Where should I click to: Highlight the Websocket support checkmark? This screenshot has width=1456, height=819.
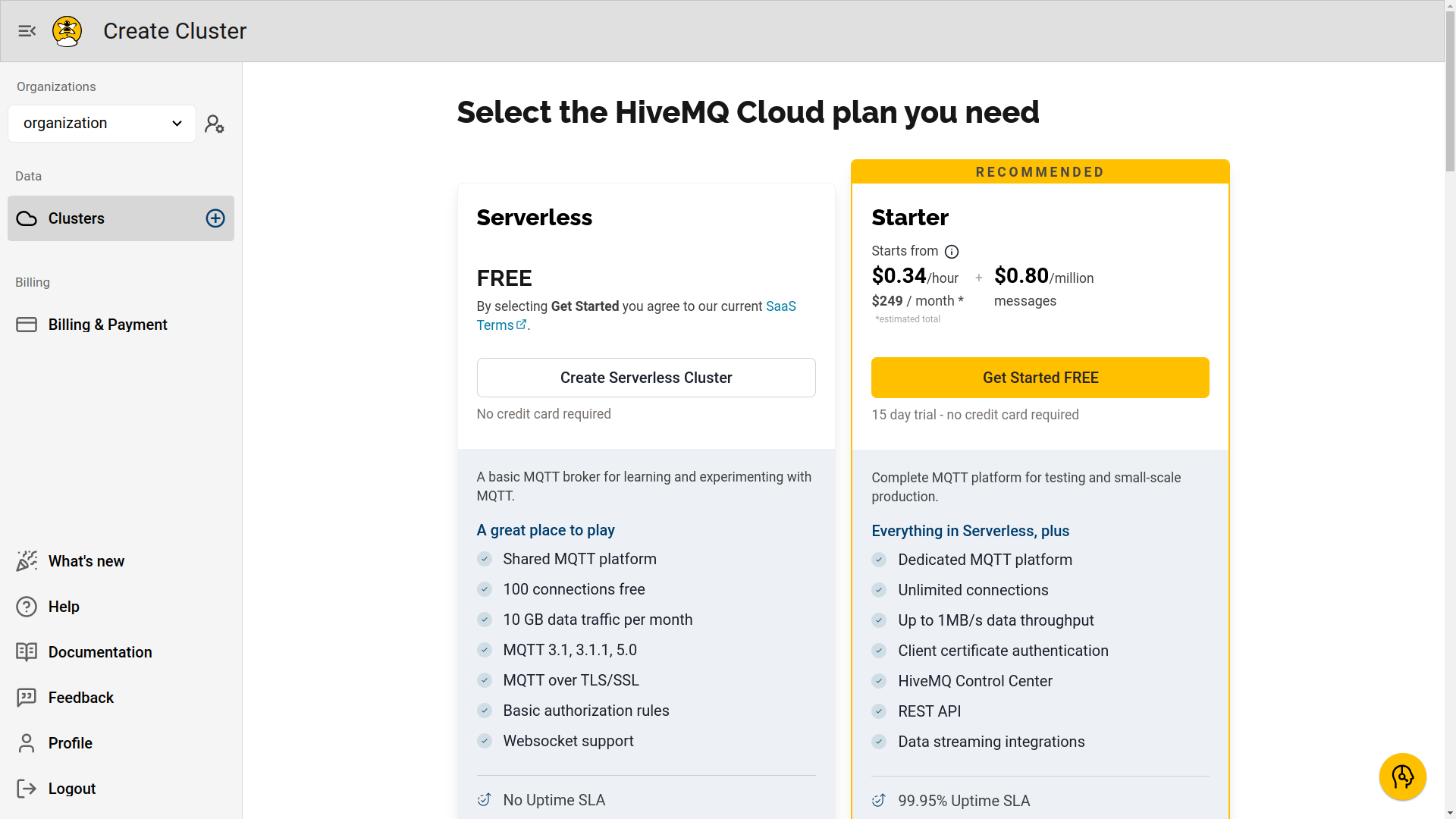point(485,741)
